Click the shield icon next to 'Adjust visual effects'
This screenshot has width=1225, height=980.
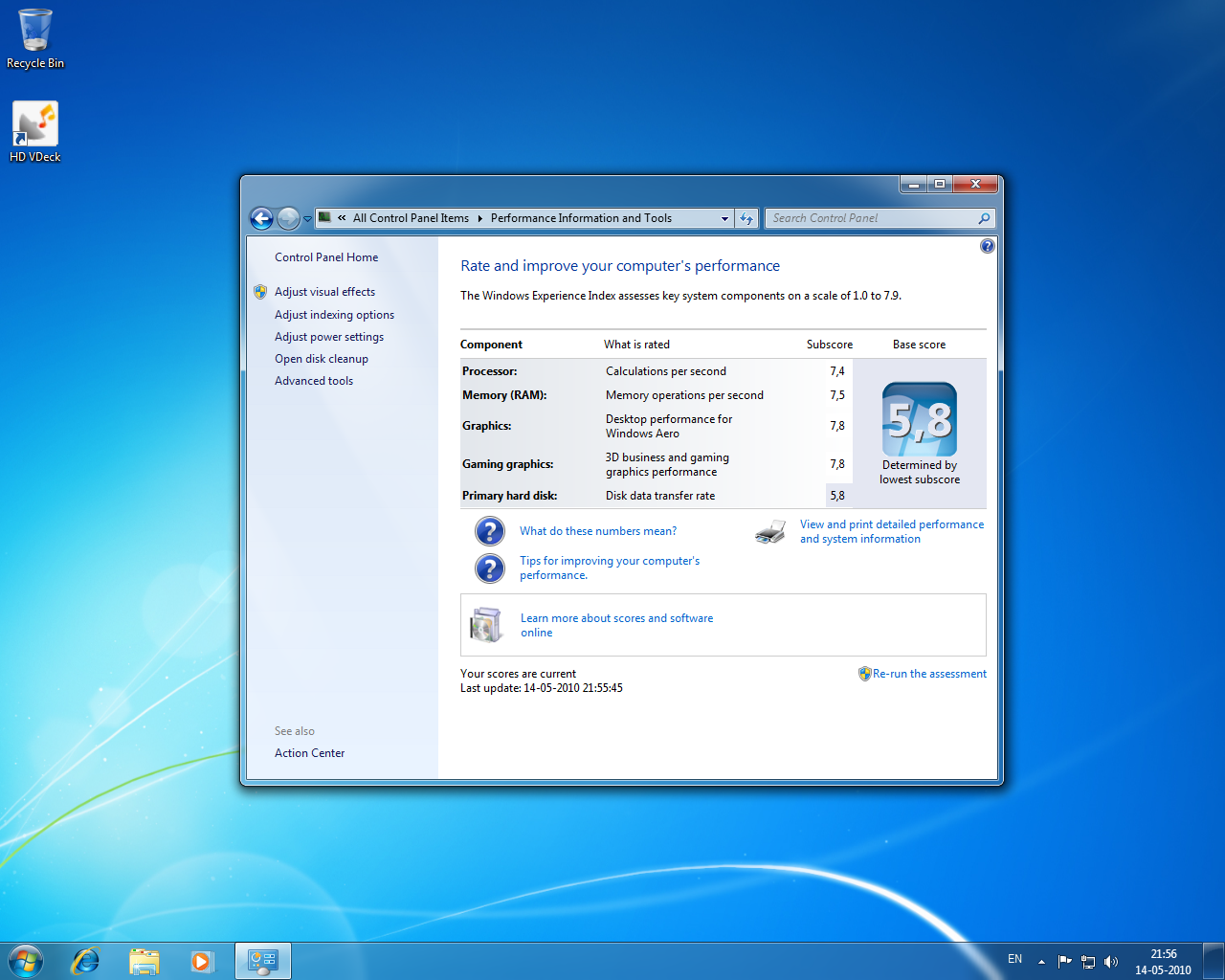(x=260, y=291)
